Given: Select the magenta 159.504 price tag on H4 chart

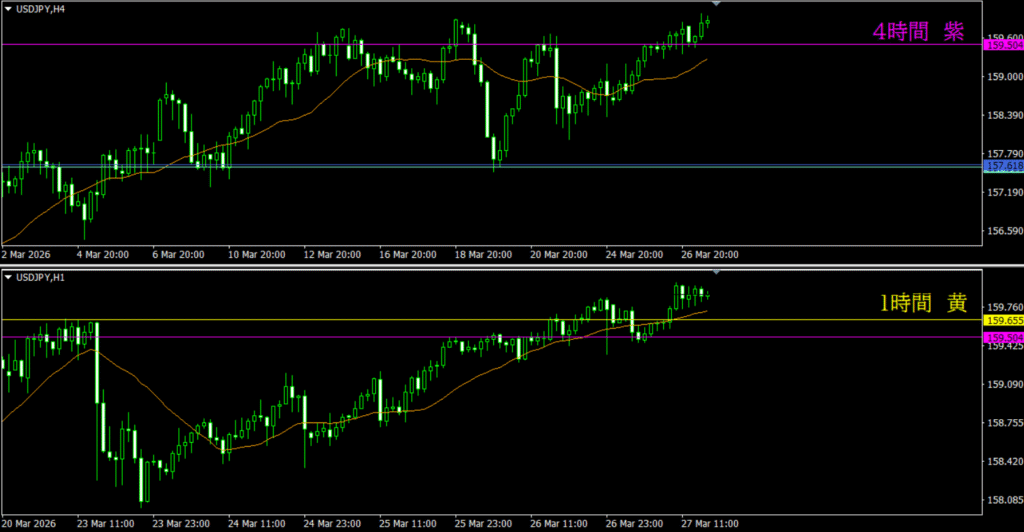Looking at the screenshot, I should 1003,45.
